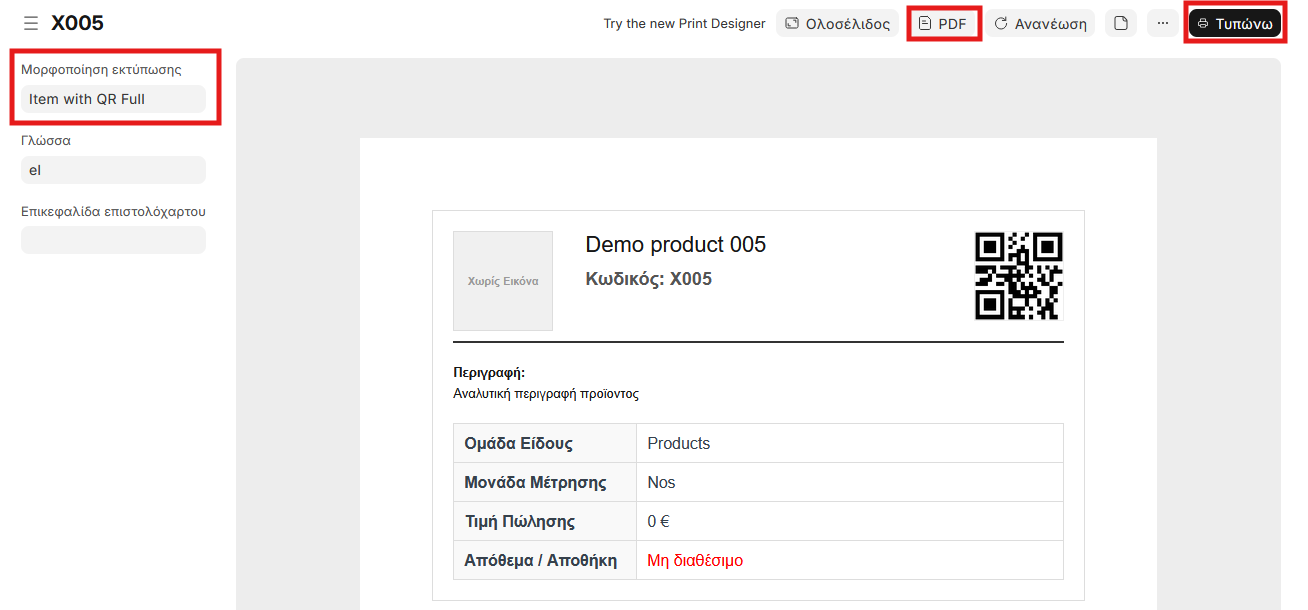
Task: Click the Κωδικός: X005 code text
Action: coord(648,279)
